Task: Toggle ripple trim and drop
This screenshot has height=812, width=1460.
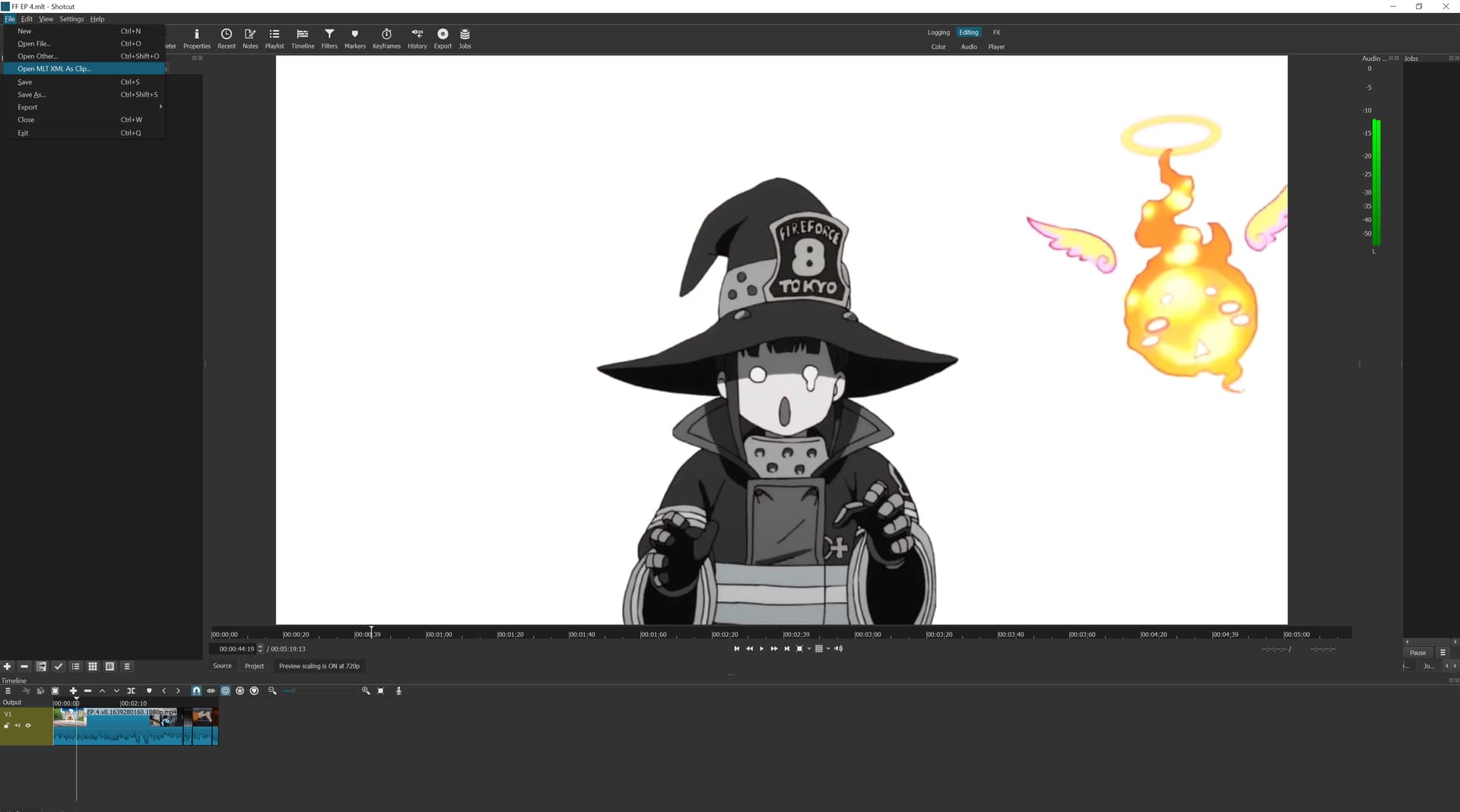Action: (225, 691)
